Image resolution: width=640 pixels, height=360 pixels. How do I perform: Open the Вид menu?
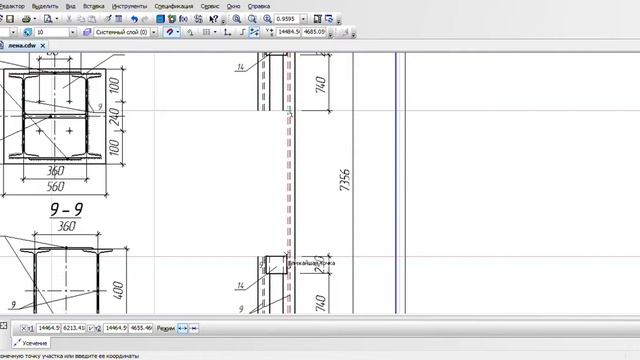71,6
